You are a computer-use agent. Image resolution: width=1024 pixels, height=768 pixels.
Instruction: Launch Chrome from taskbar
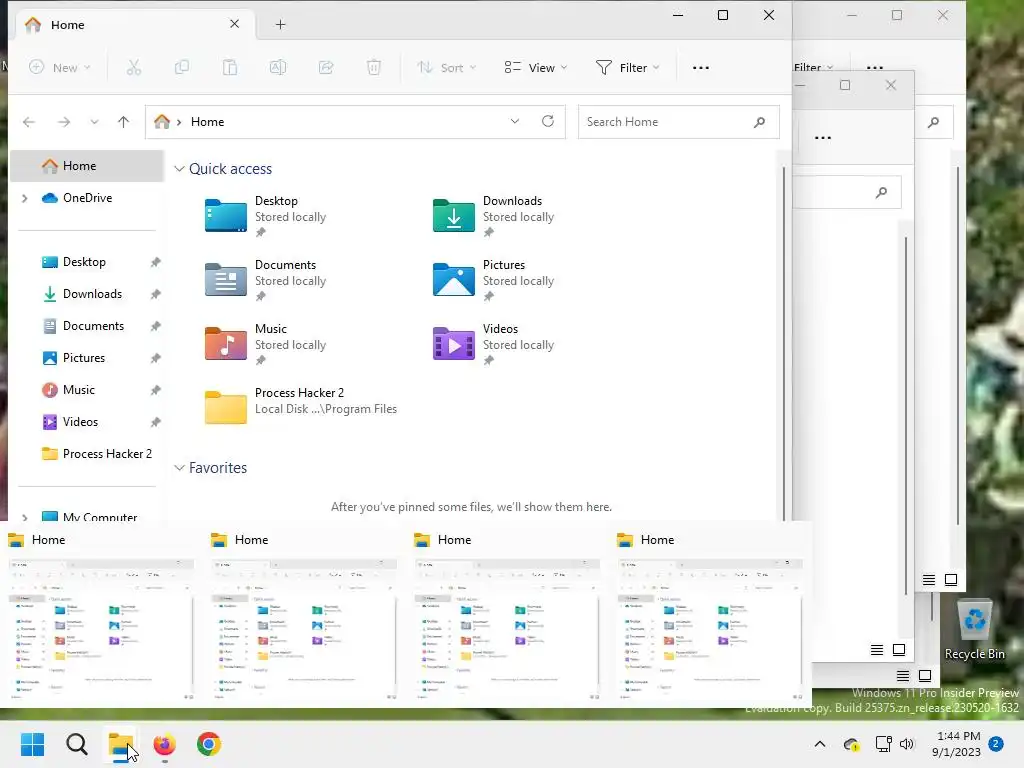pyautogui.click(x=208, y=744)
